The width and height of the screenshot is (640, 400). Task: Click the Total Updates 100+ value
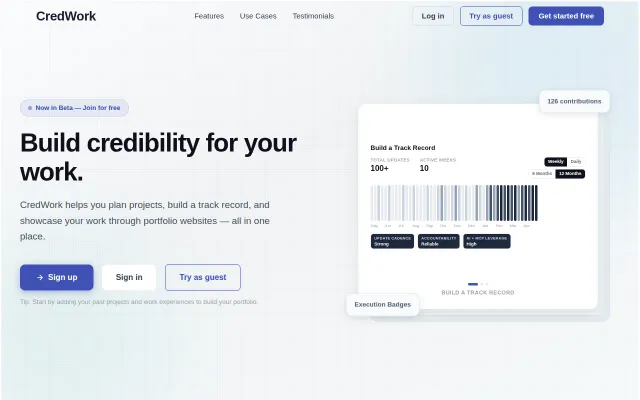pos(379,168)
